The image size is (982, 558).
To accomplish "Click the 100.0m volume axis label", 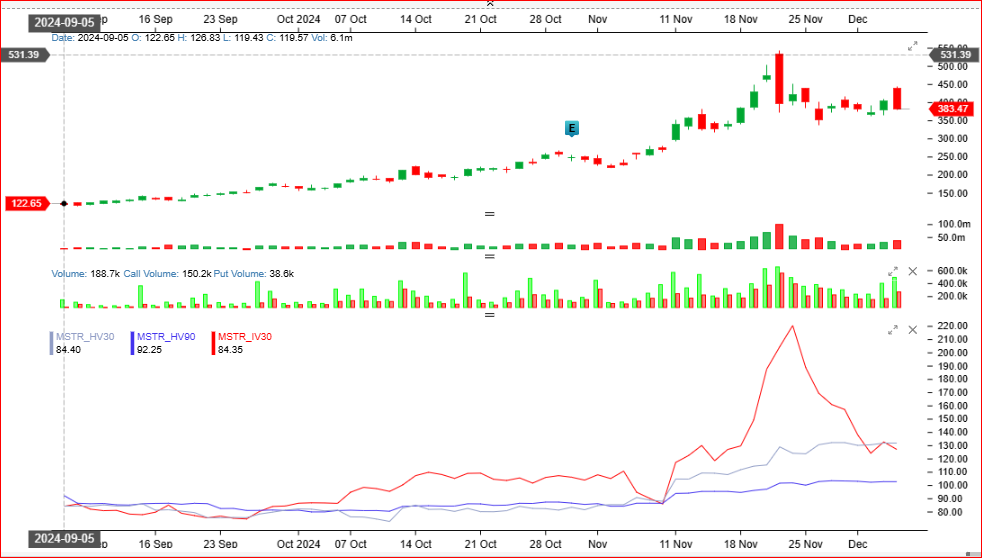I will (954, 224).
